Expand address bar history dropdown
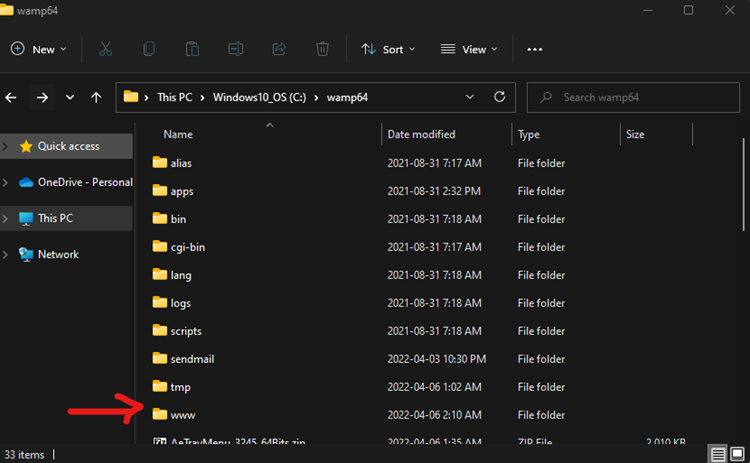 tap(470, 97)
